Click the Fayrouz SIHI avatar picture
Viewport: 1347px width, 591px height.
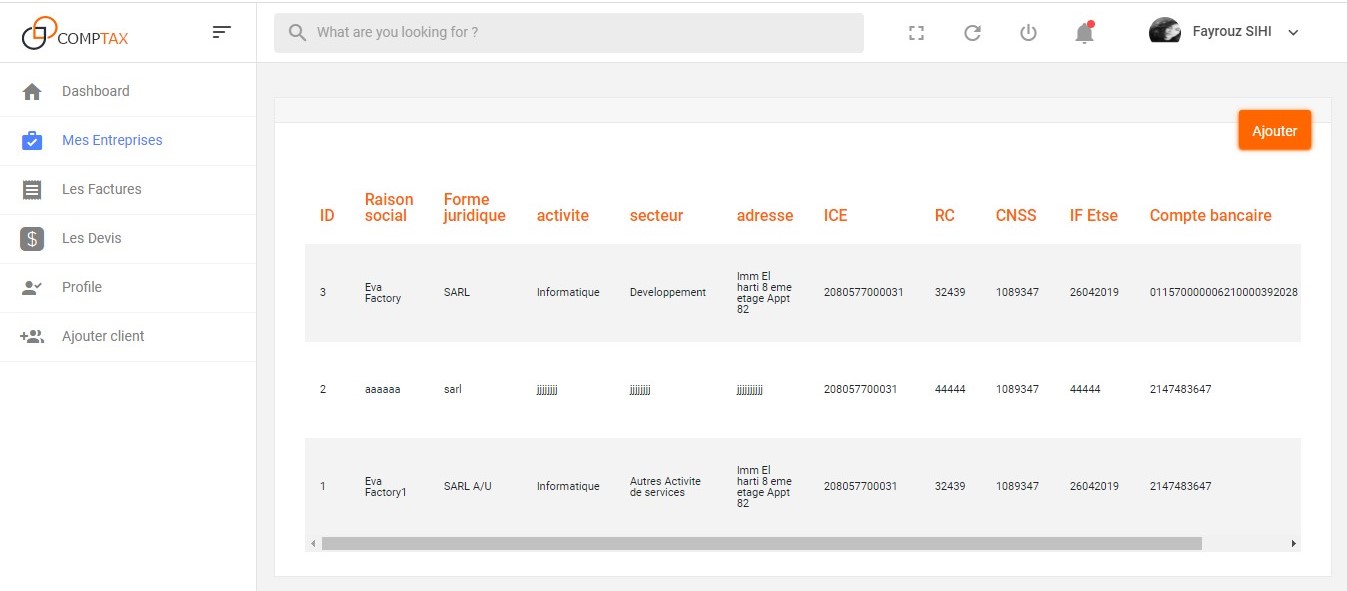coord(1165,31)
